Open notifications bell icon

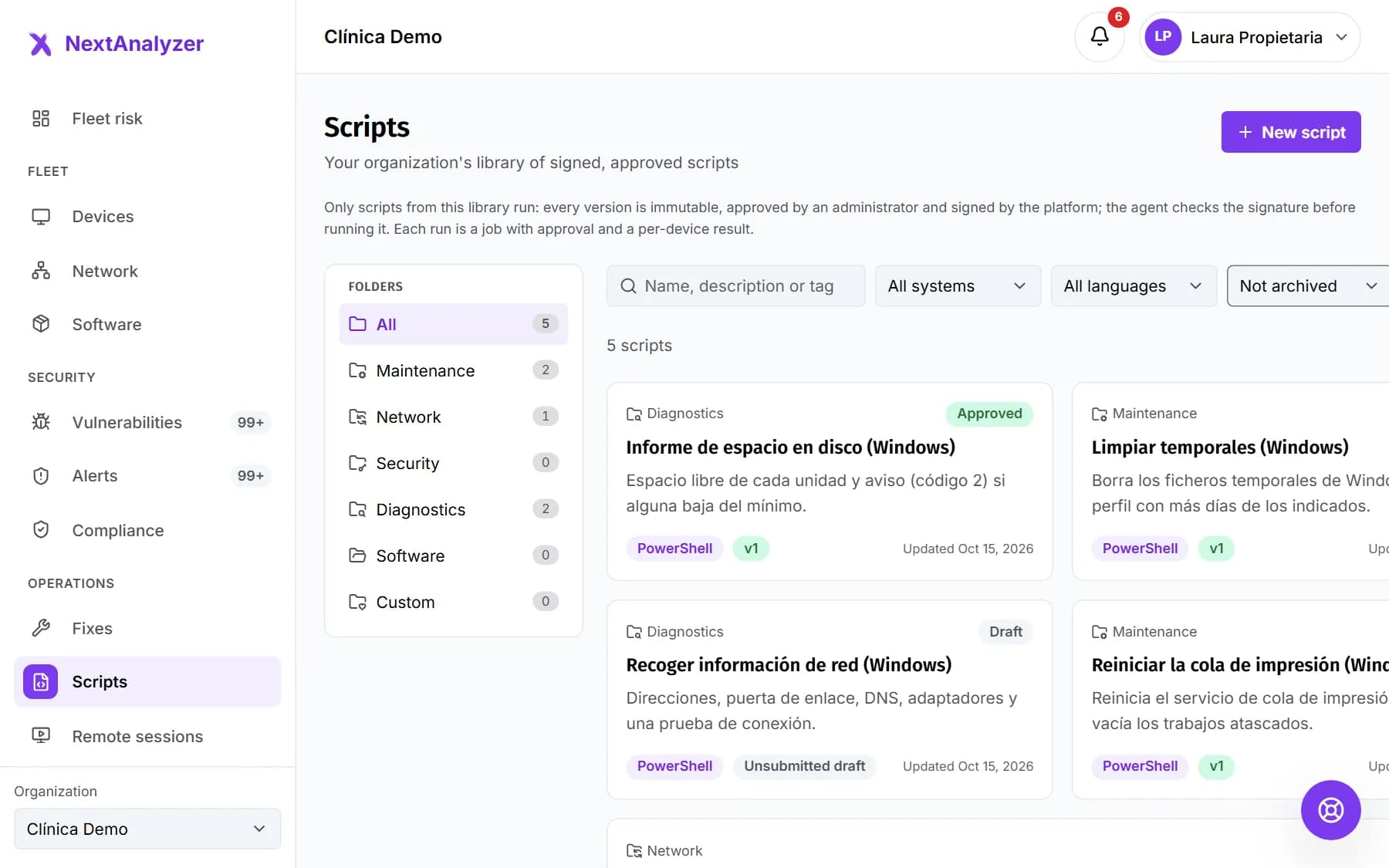(1100, 36)
